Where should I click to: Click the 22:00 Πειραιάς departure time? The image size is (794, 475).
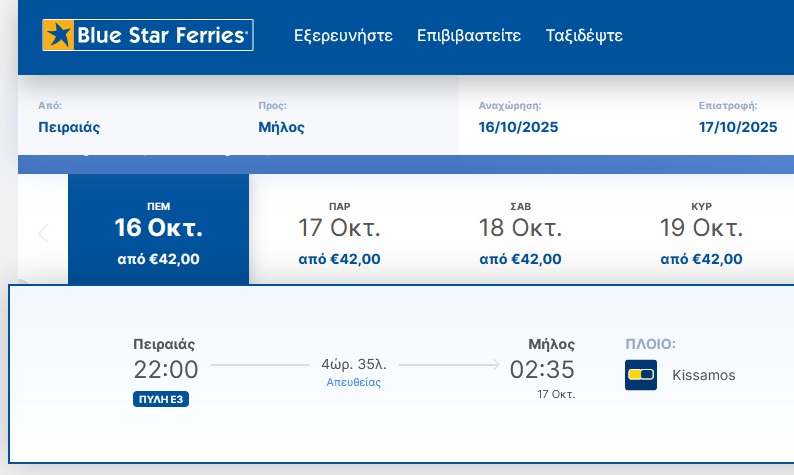click(x=166, y=369)
